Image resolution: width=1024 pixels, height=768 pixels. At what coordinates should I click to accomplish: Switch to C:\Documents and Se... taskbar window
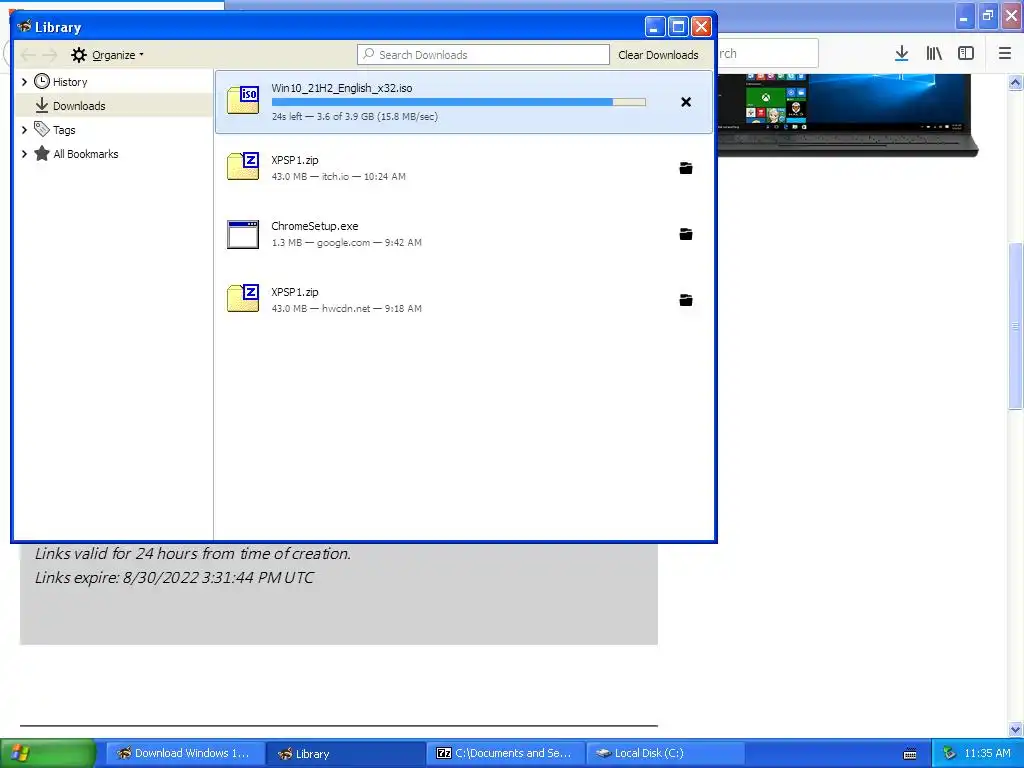tap(506, 753)
